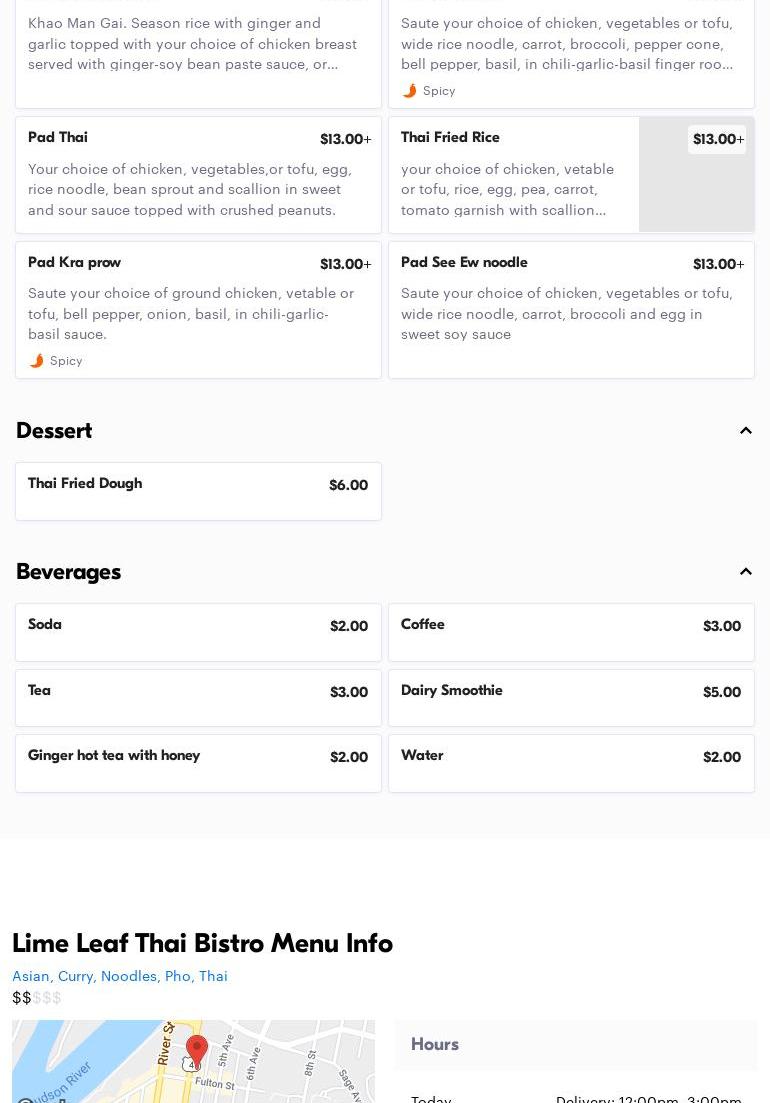Viewport: 770px width, 1103px height.
Task: Click the spicy chili icon under Pad Kra prow
Action: pos(37,361)
